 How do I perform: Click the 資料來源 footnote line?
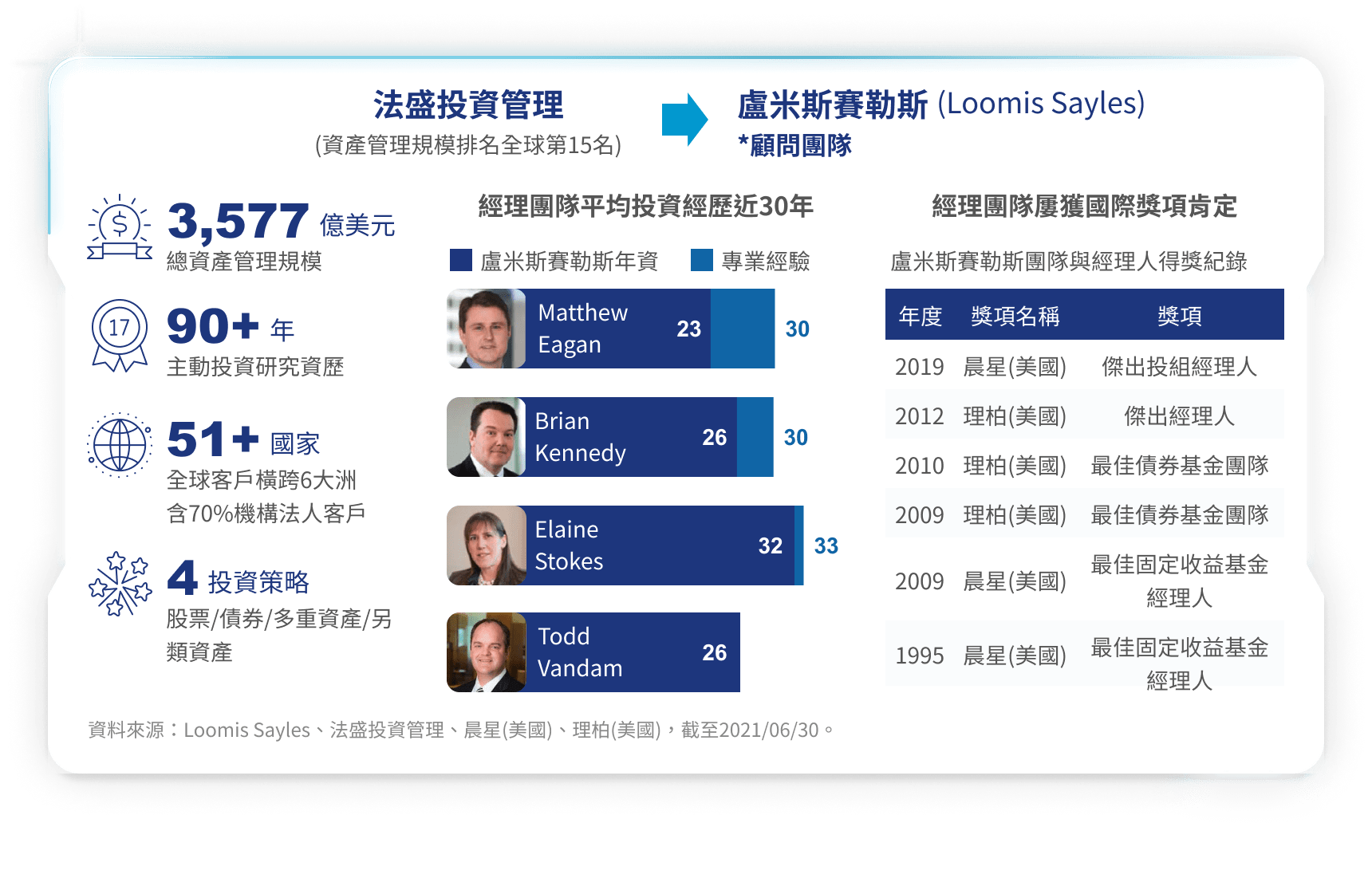click(461, 730)
